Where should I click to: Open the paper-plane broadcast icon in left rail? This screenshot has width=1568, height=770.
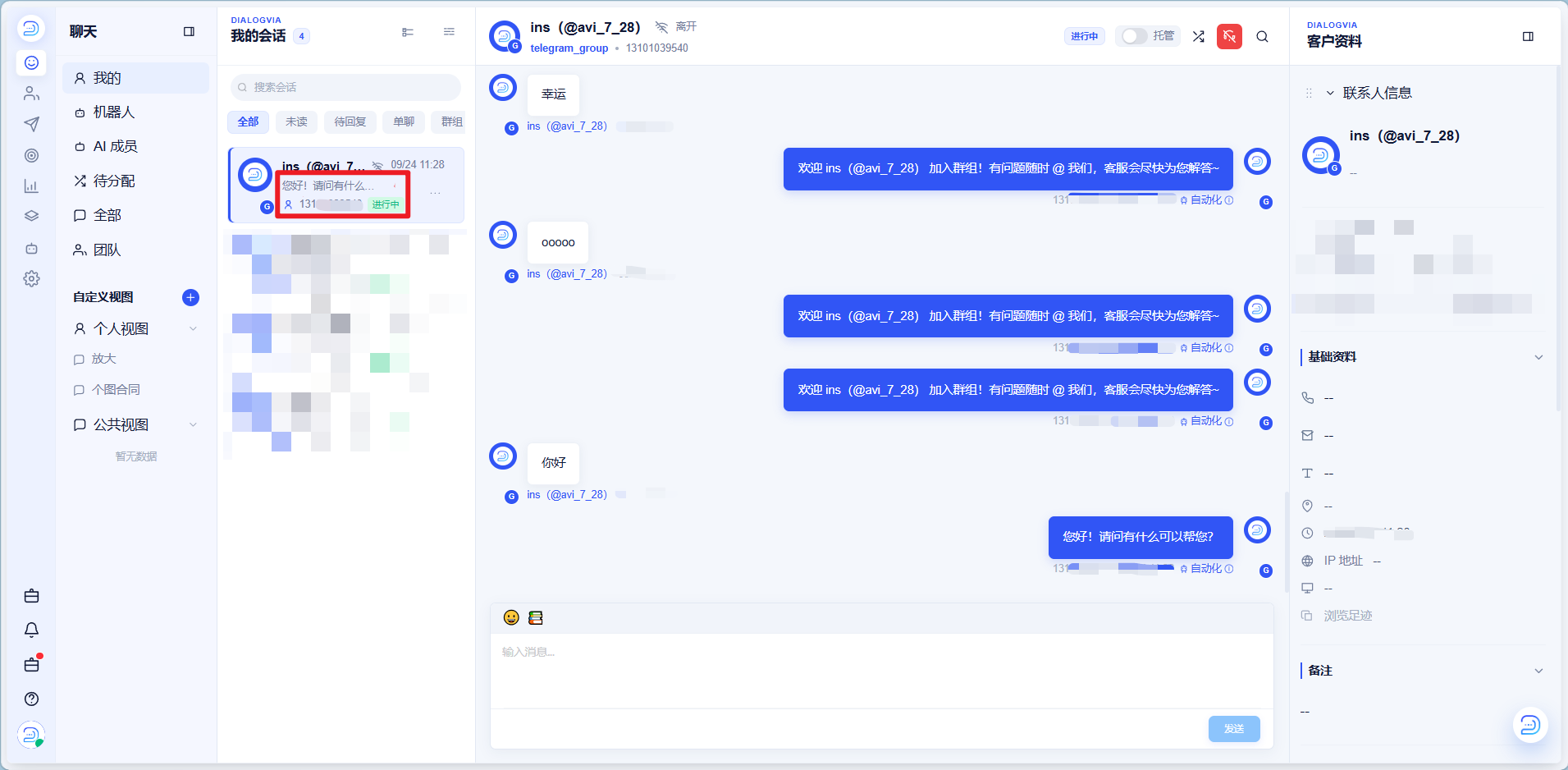[x=31, y=124]
